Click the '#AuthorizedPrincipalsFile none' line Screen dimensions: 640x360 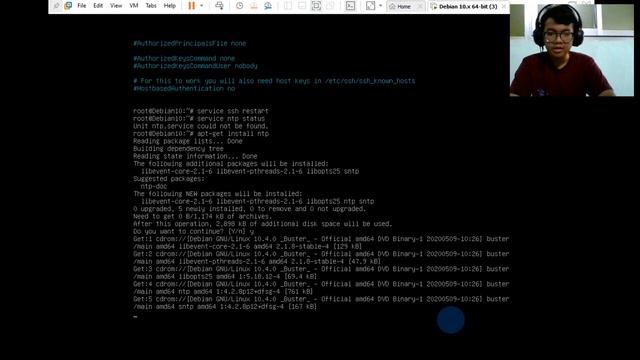(x=190, y=43)
